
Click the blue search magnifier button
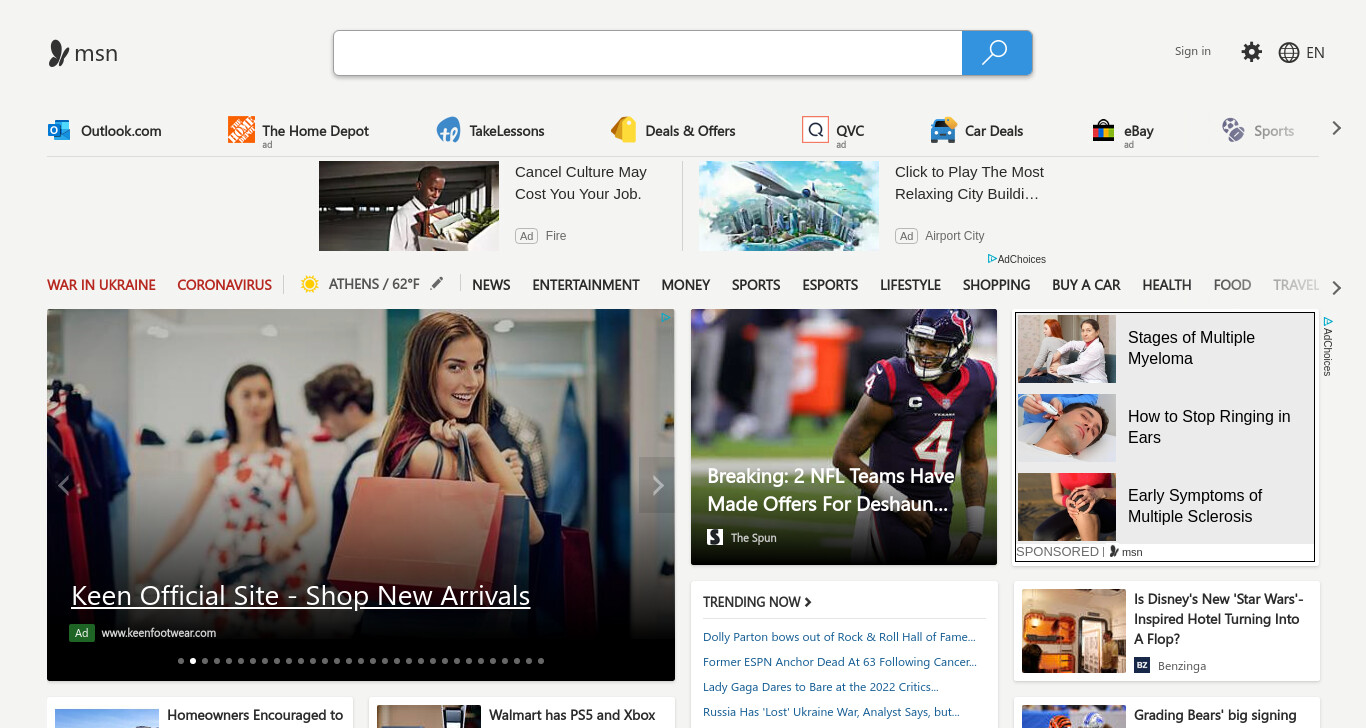(996, 53)
